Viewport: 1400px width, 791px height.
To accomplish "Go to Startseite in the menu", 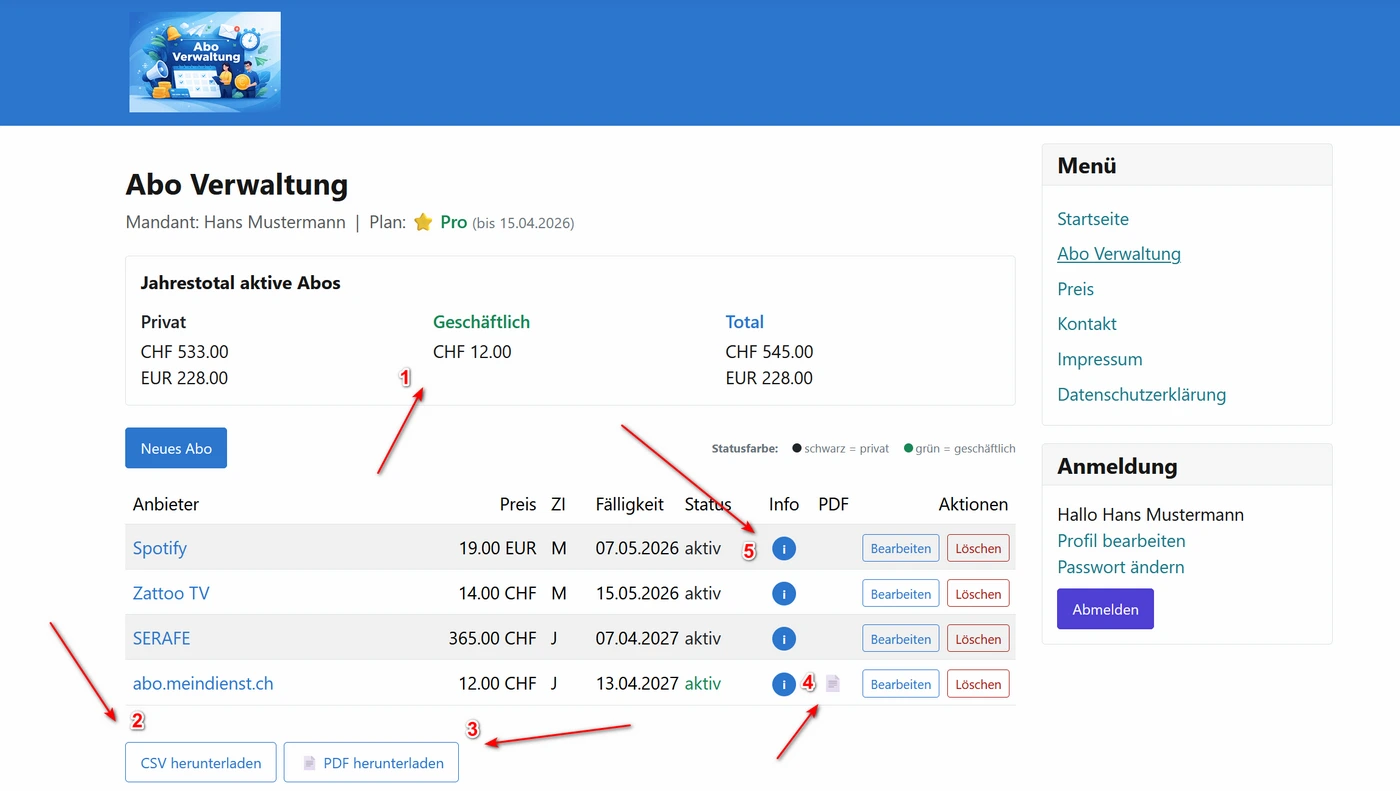I will tap(1093, 219).
